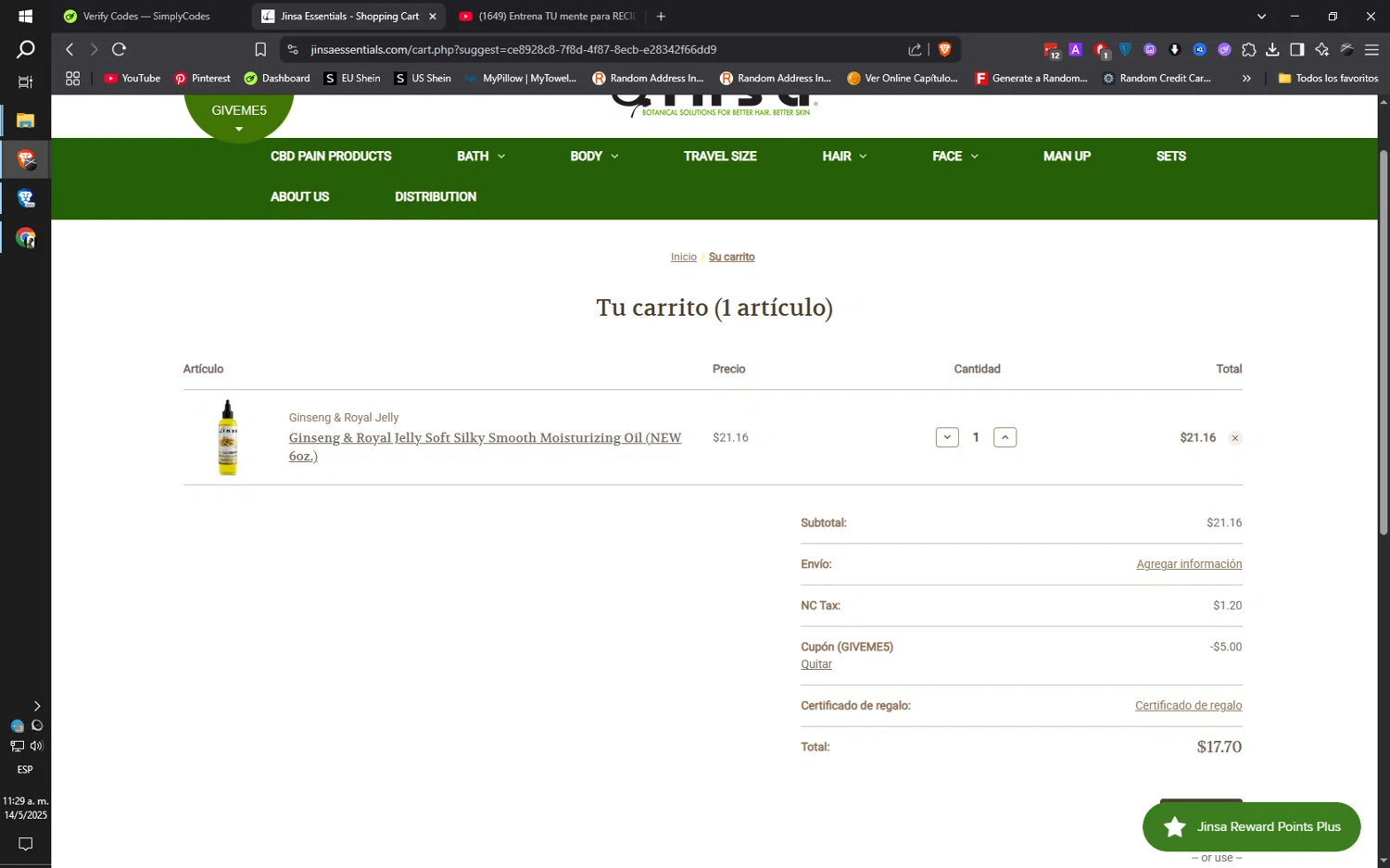Image resolution: width=1390 pixels, height=868 pixels.
Task: Open the Dashboard bookmark
Action: (276, 79)
